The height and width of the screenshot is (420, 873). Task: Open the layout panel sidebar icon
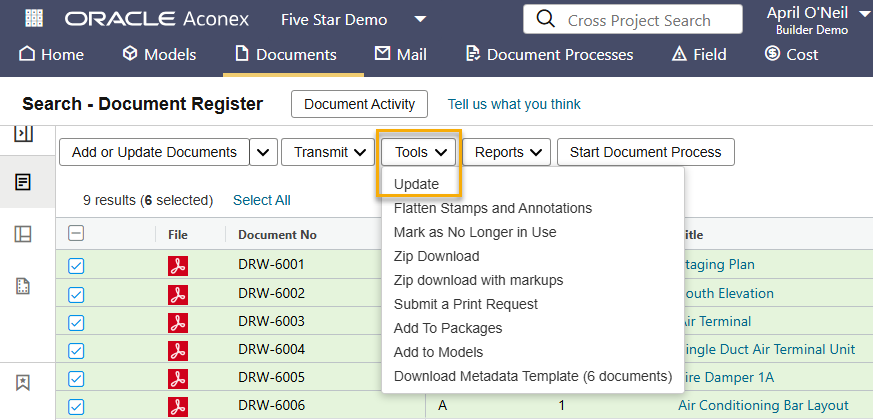point(23,234)
